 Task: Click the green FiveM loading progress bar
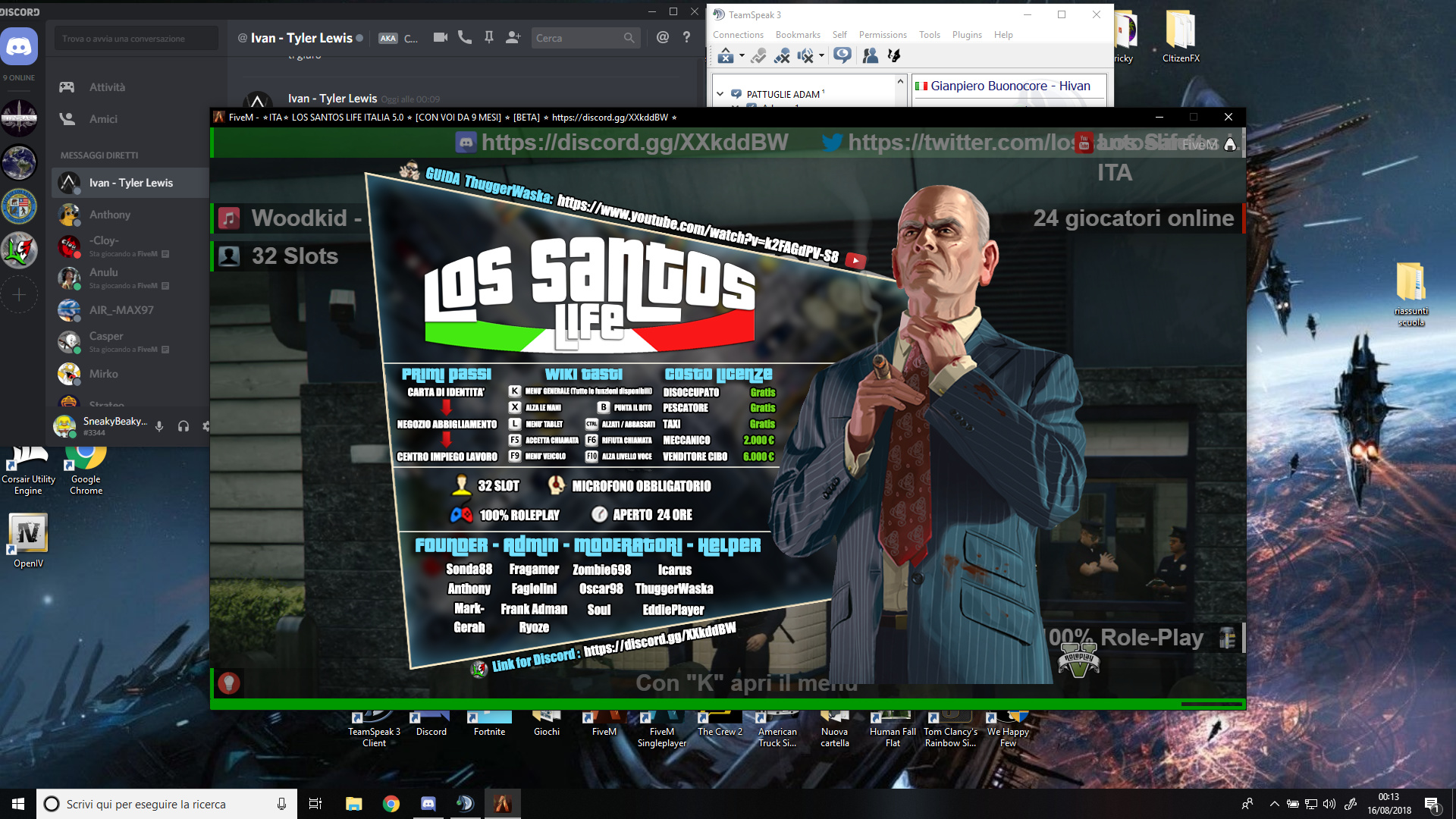[x=728, y=704]
